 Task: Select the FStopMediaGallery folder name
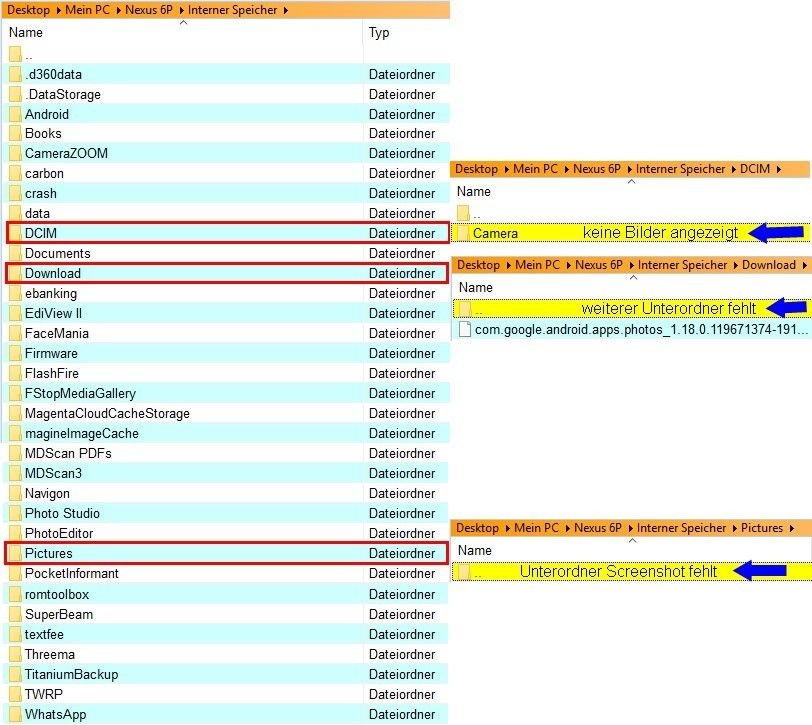coord(80,393)
